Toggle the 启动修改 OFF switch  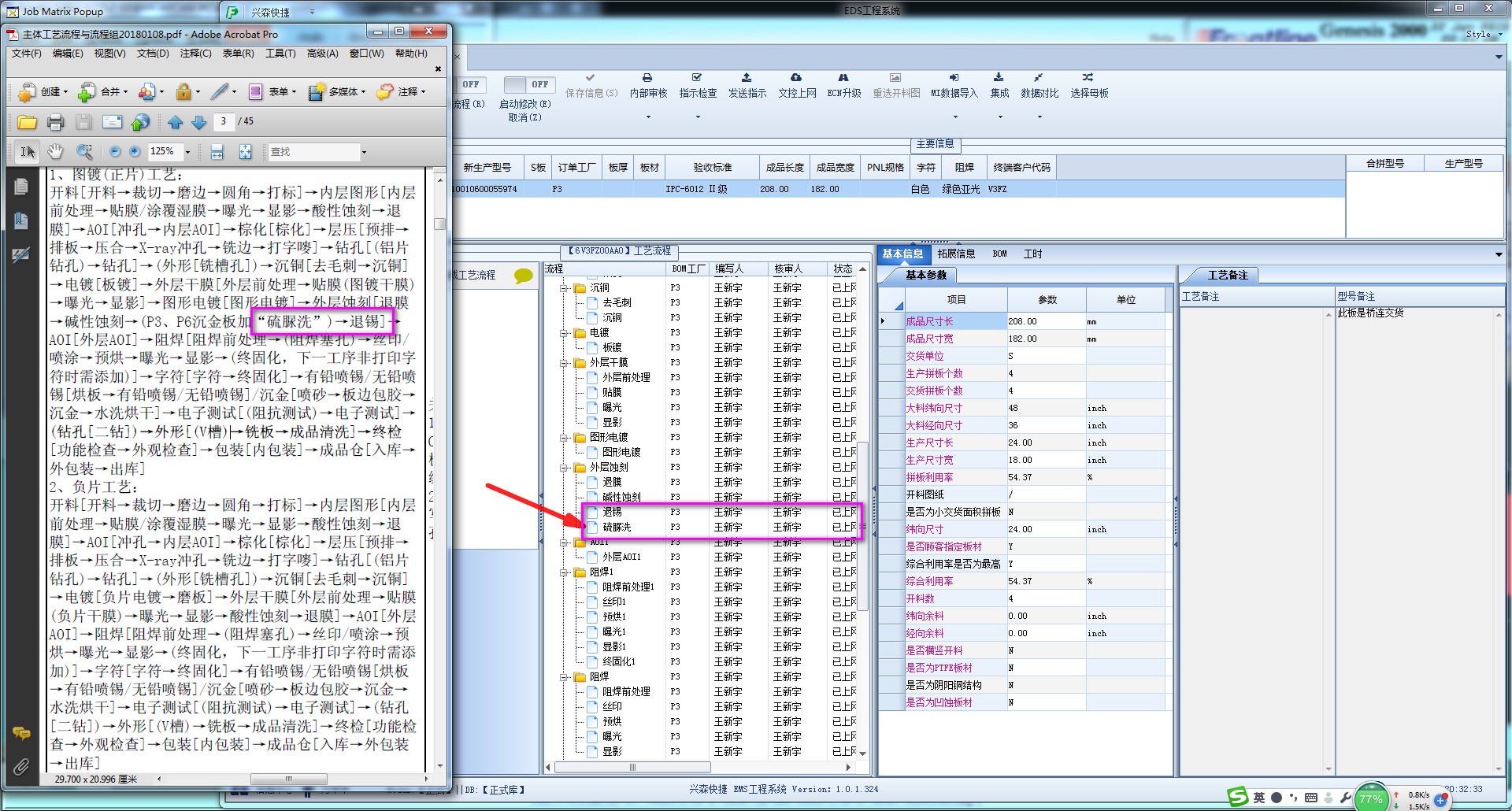(x=529, y=84)
